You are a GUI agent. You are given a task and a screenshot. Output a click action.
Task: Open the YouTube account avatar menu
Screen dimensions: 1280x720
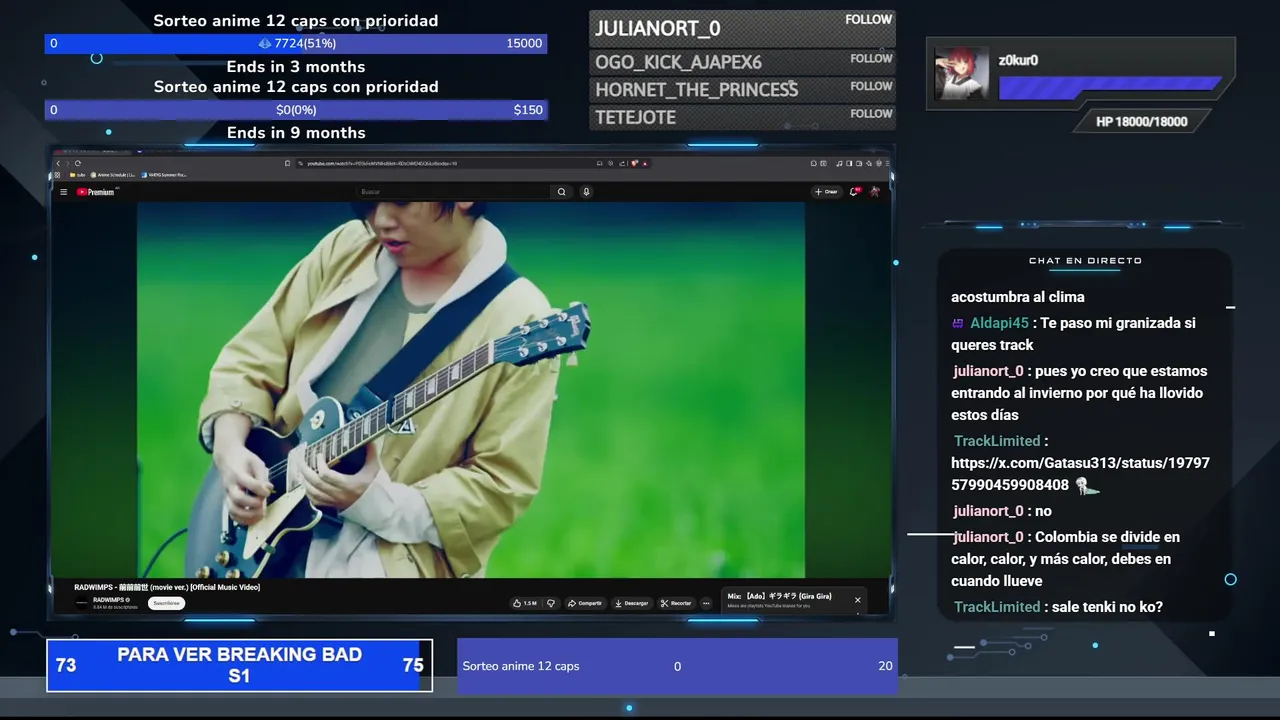coord(875,192)
